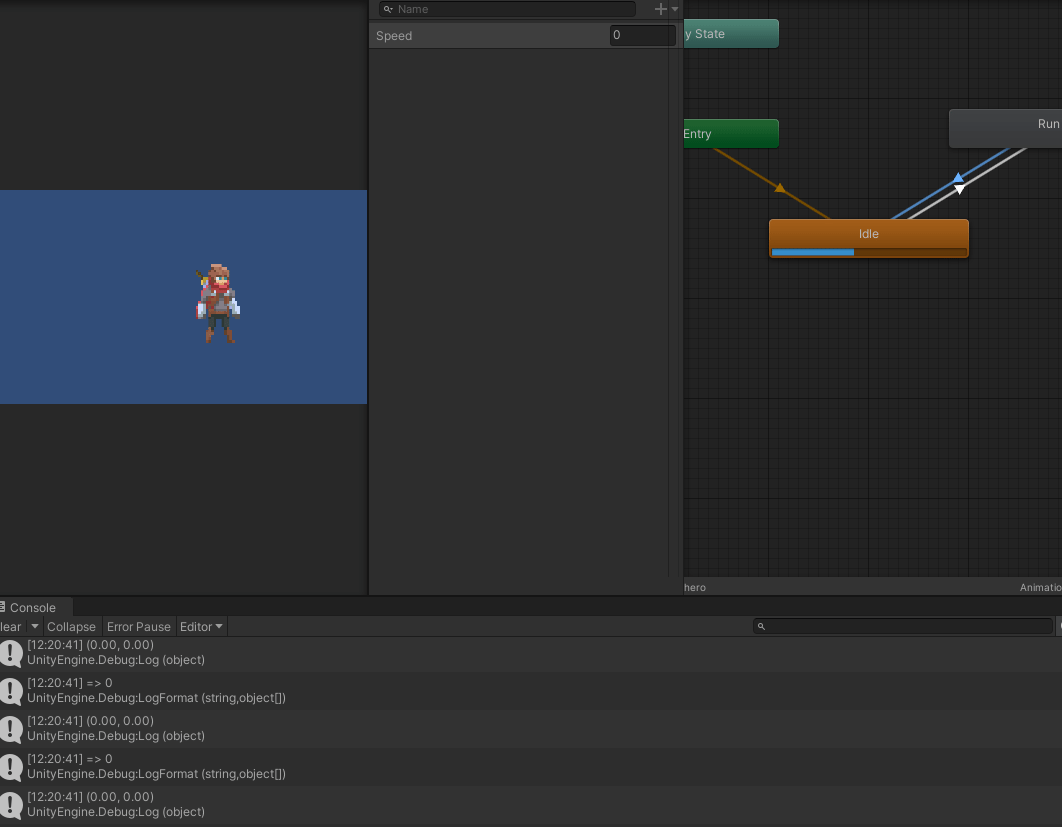The image size is (1062, 827).
Task: Toggle Error Pause in the Console
Action: [x=138, y=627]
